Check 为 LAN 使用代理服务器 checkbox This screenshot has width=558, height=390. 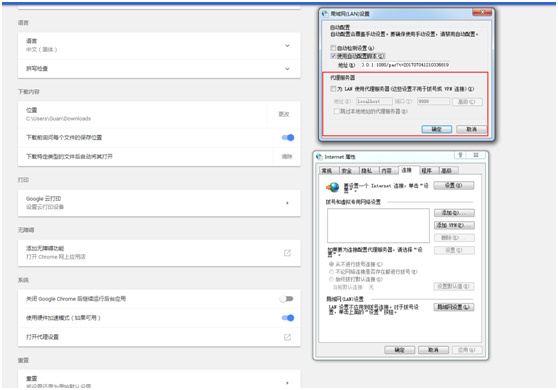coord(333,89)
